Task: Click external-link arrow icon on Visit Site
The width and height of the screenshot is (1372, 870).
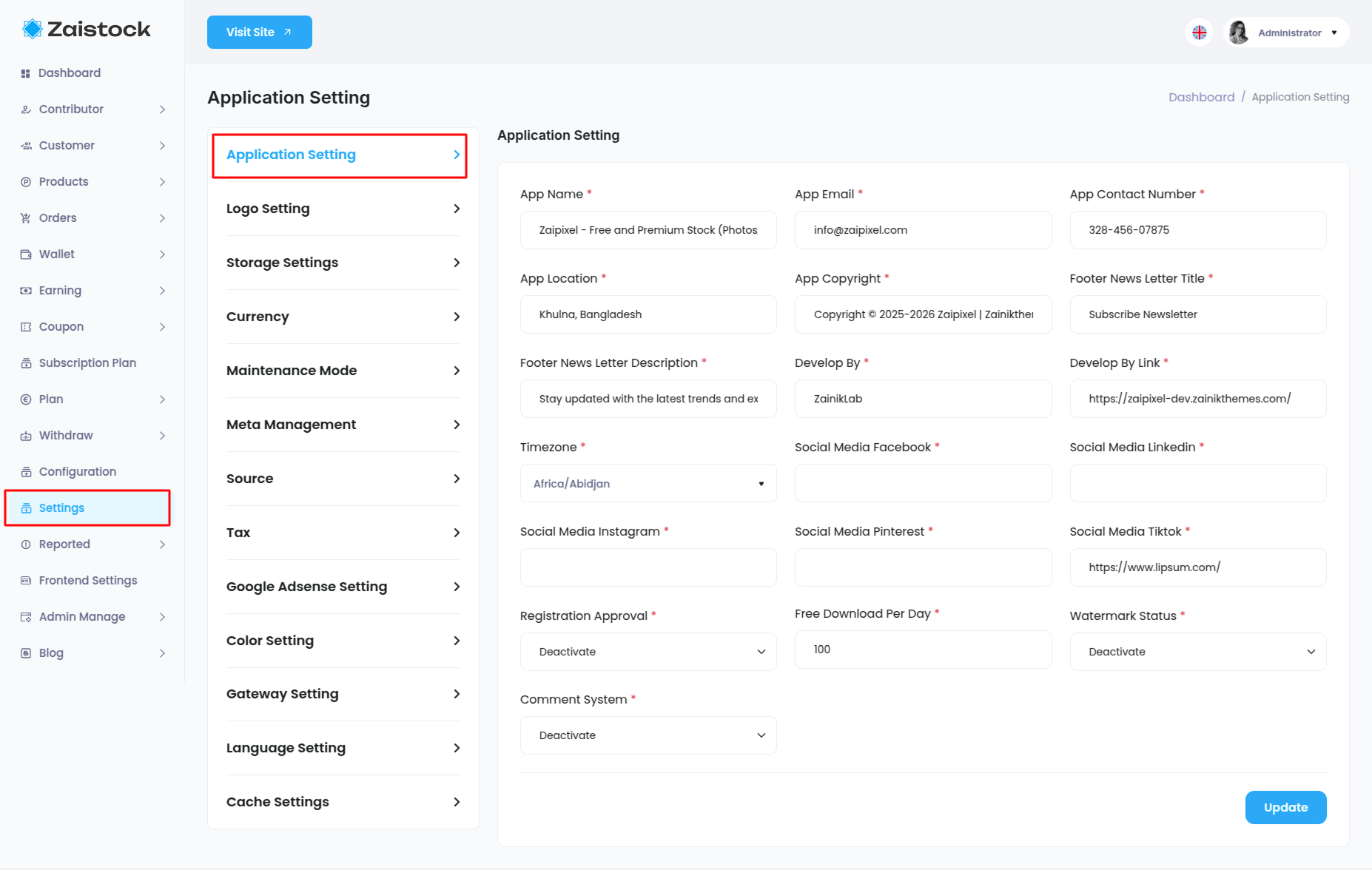Action: pos(288,33)
